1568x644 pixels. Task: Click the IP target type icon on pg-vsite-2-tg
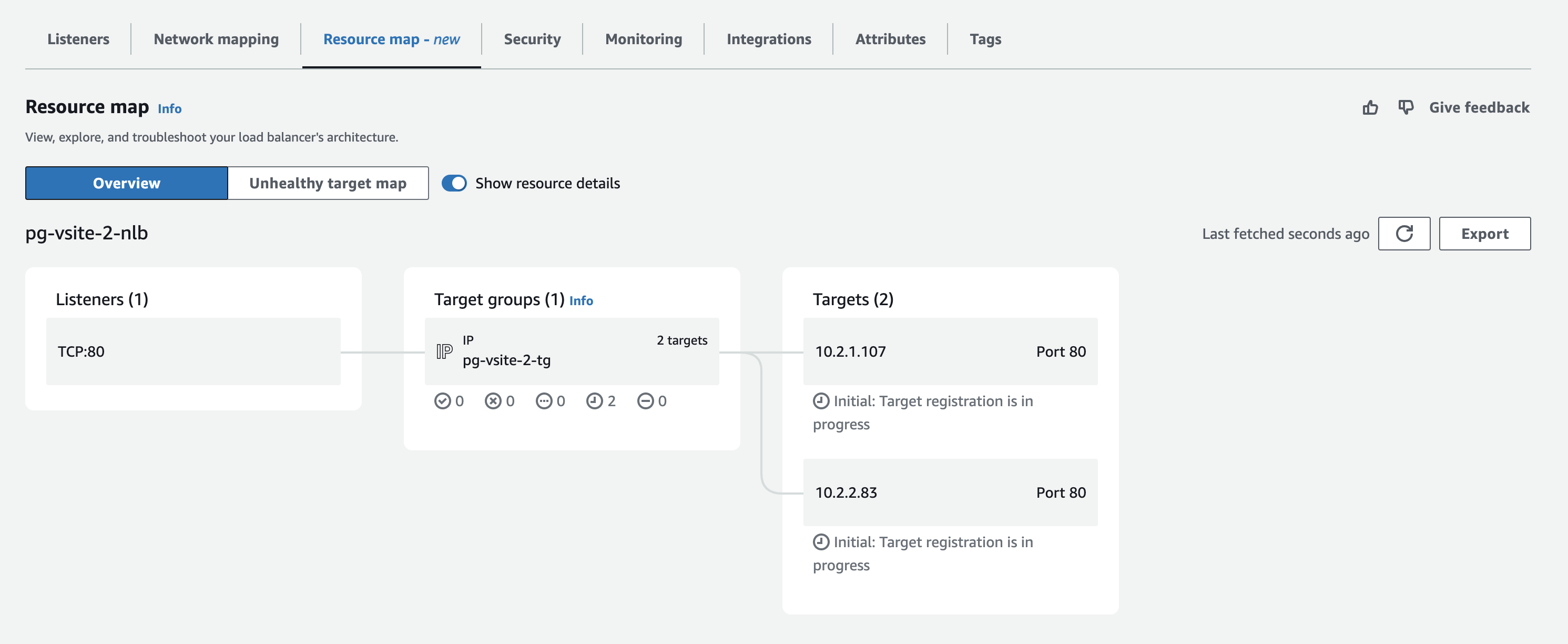coord(444,350)
